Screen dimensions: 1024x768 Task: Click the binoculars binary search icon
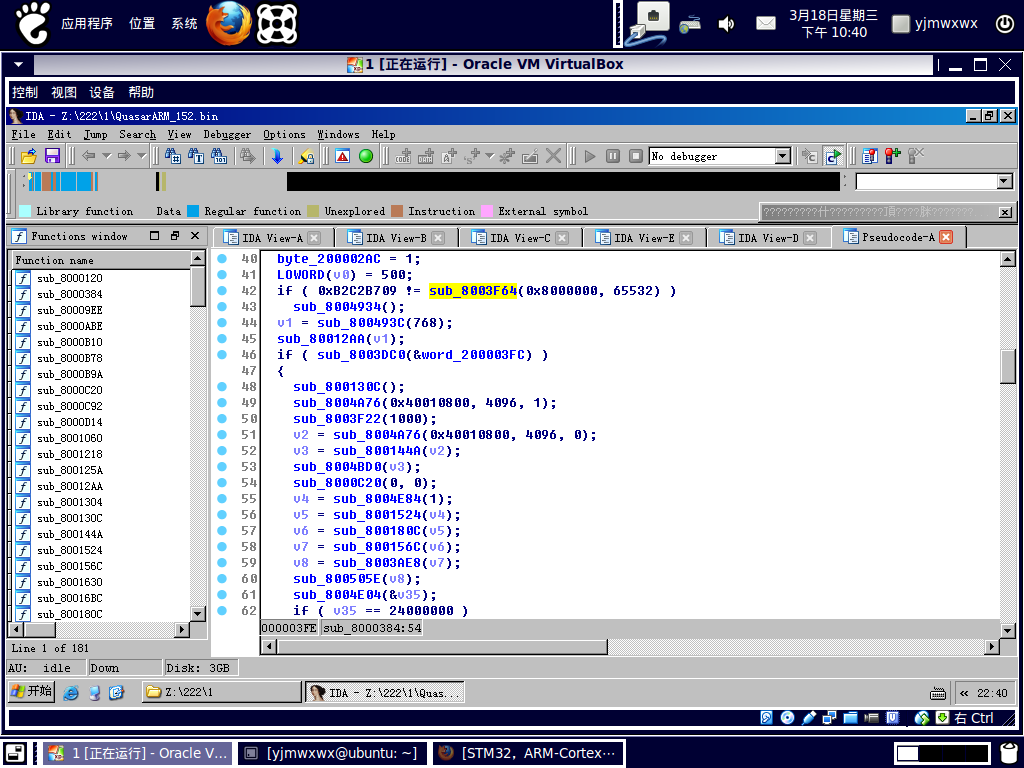coord(219,156)
